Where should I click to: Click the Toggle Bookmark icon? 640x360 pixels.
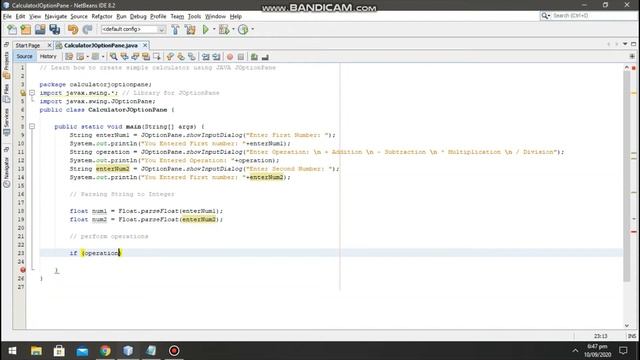191,57
